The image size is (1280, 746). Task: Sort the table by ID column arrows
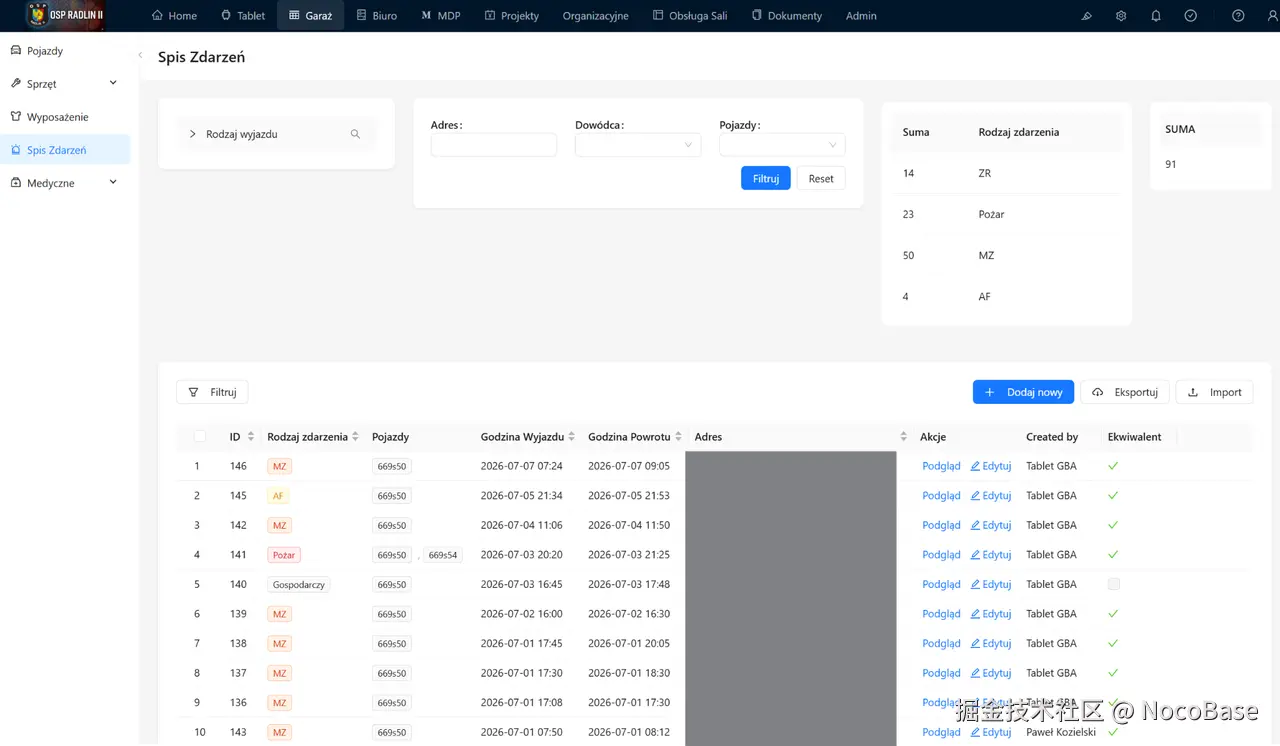tap(251, 437)
